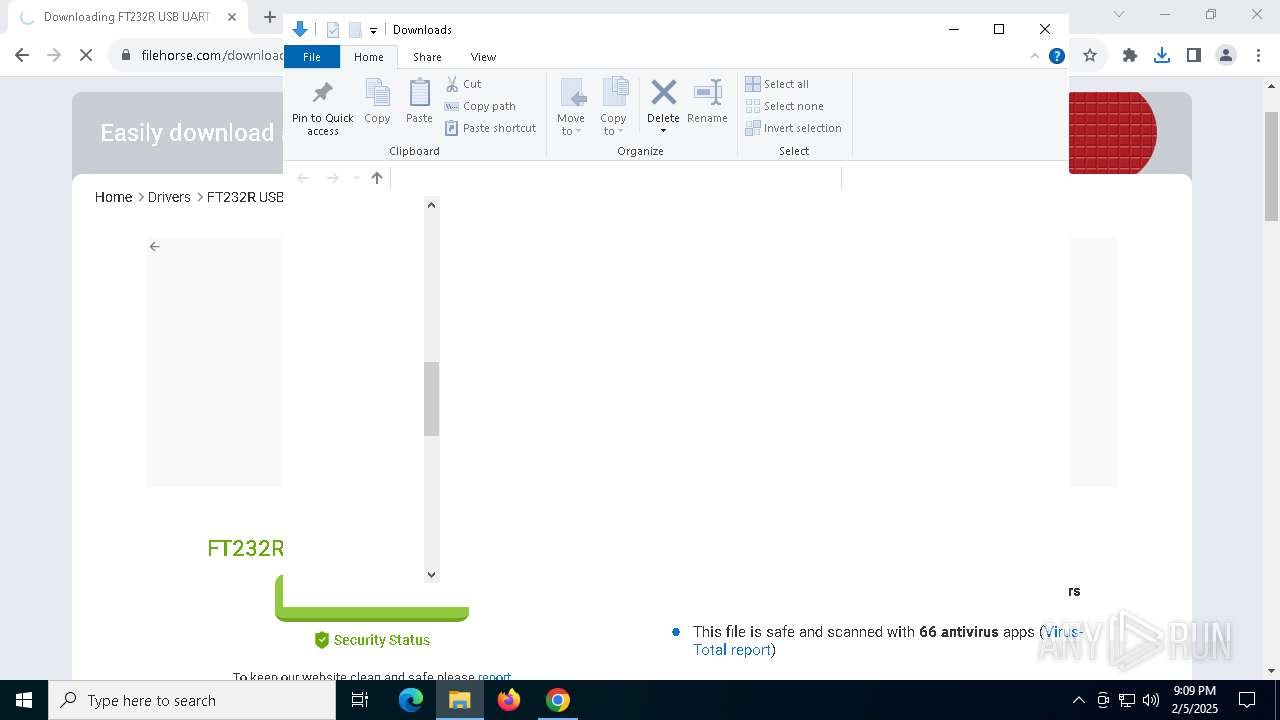This screenshot has width=1280, height=720.
Task: Open Chrome Extensions puzzle icon
Action: coord(1130,55)
